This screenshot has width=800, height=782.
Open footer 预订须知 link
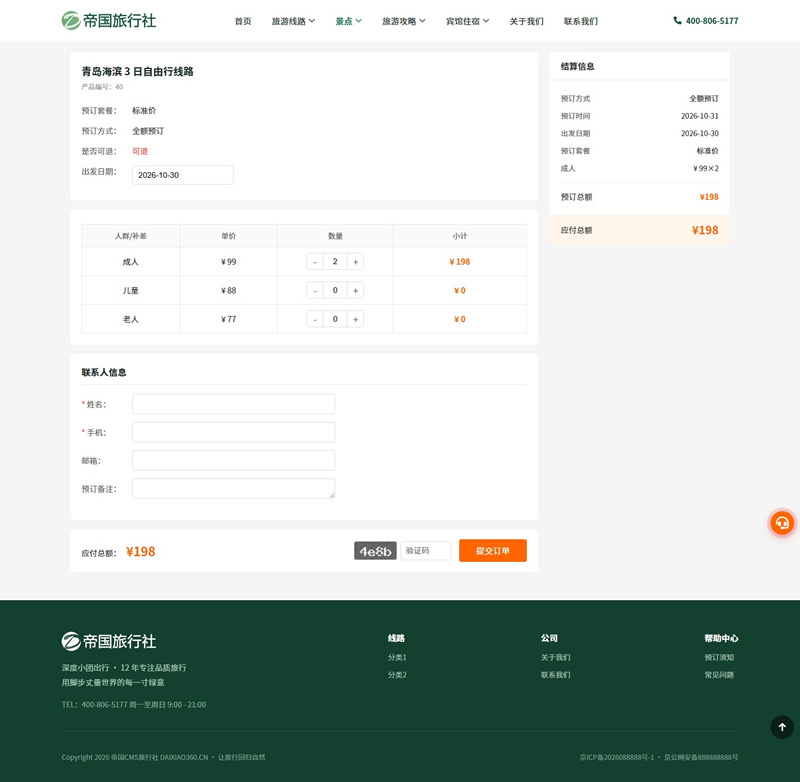719,657
